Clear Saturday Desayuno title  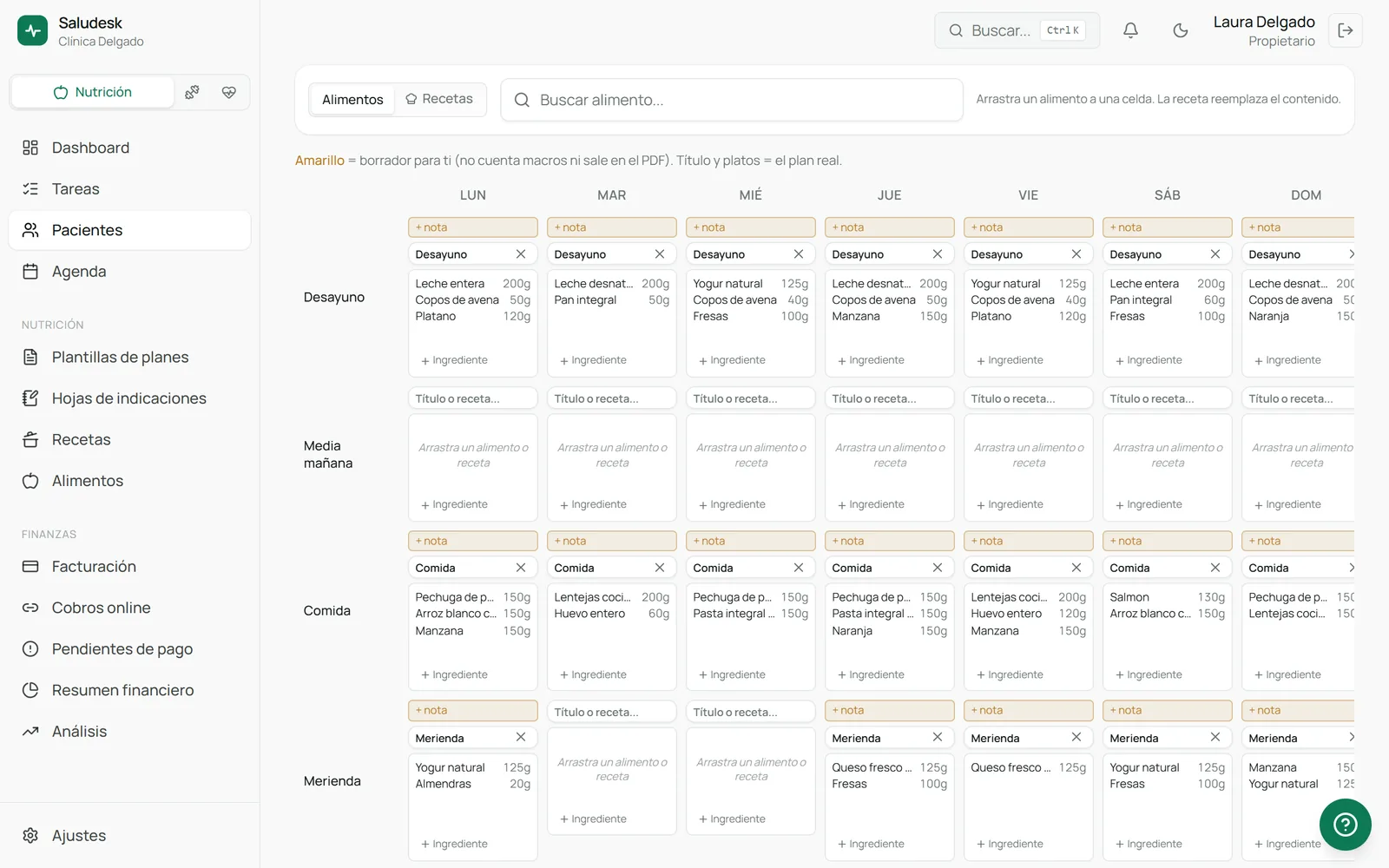click(x=1215, y=254)
